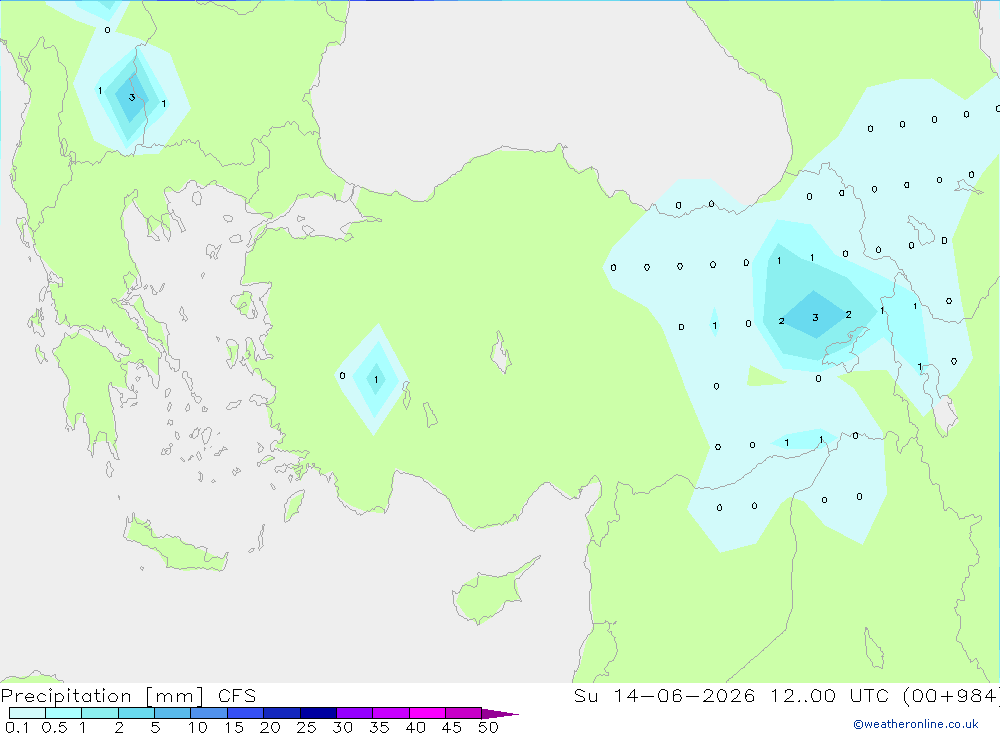Click the '20' legend label
The image size is (1000, 733).
270,727
